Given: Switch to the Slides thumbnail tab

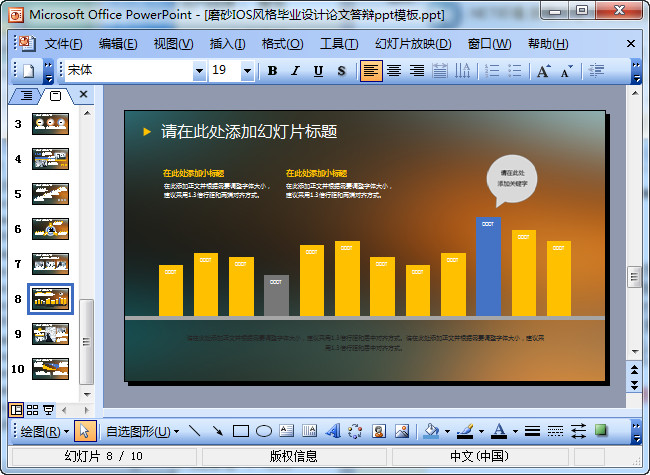Looking at the screenshot, I should click(x=55, y=96).
